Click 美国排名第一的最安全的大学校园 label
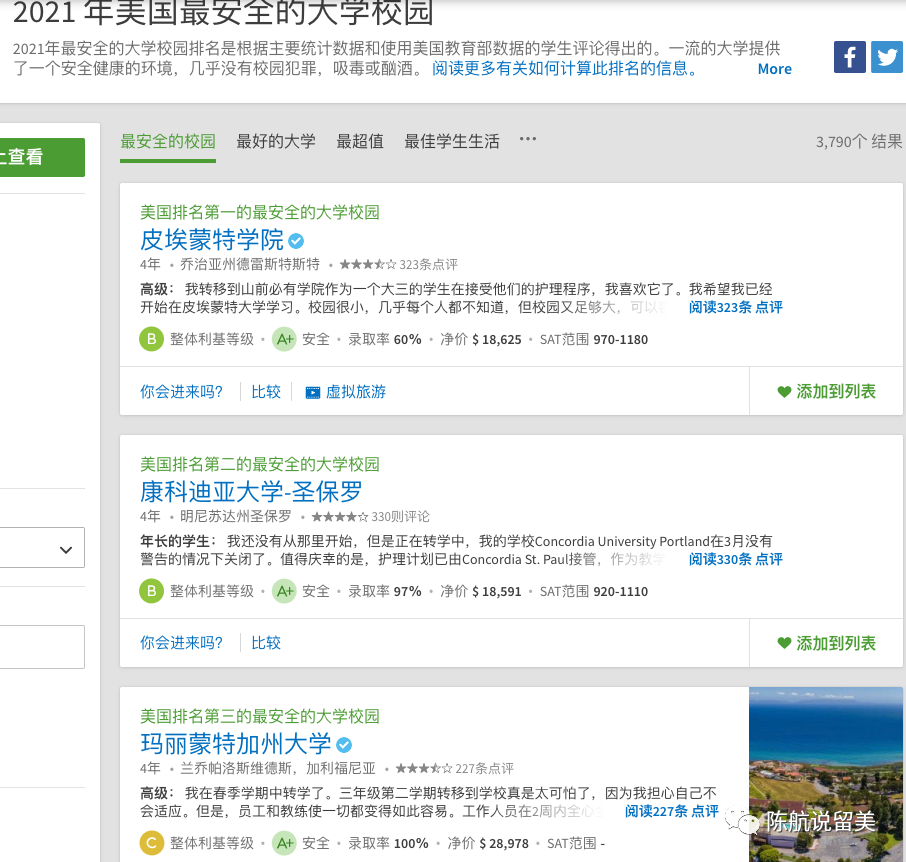 click(x=259, y=212)
